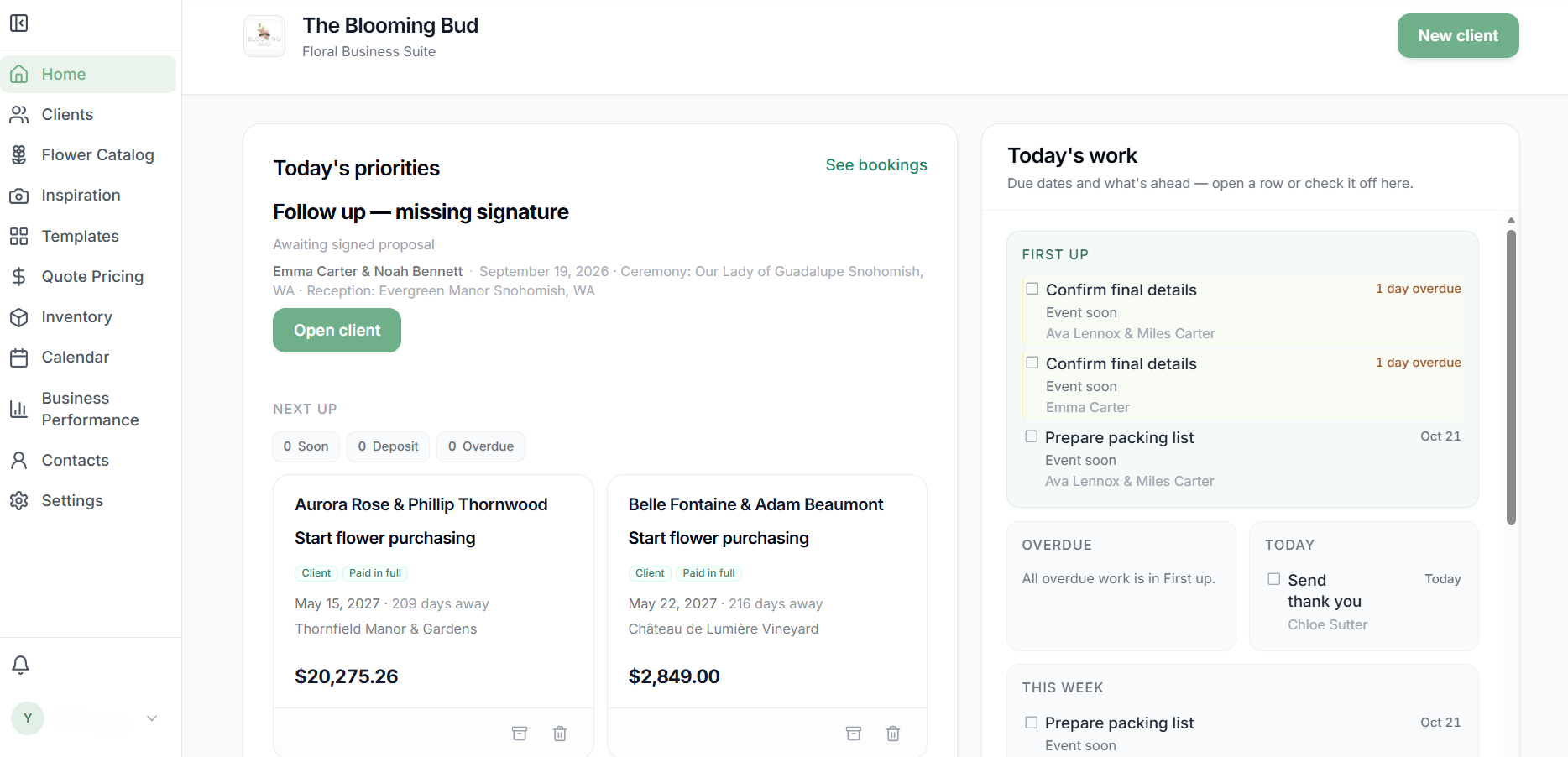The height and width of the screenshot is (757, 1568).
Task: Navigate to Business Performance
Action: click(88, 409)
